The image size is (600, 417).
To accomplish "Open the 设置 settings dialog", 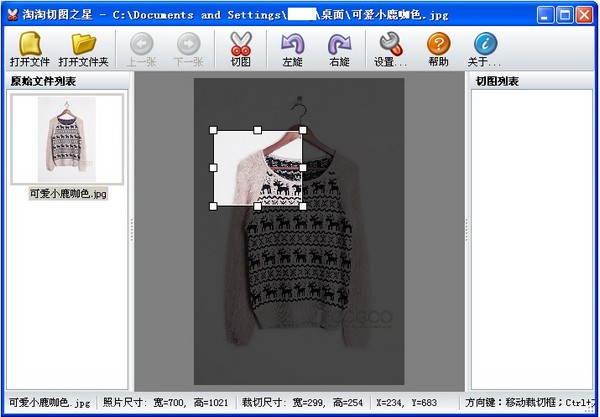I will [x=388, y=46].
